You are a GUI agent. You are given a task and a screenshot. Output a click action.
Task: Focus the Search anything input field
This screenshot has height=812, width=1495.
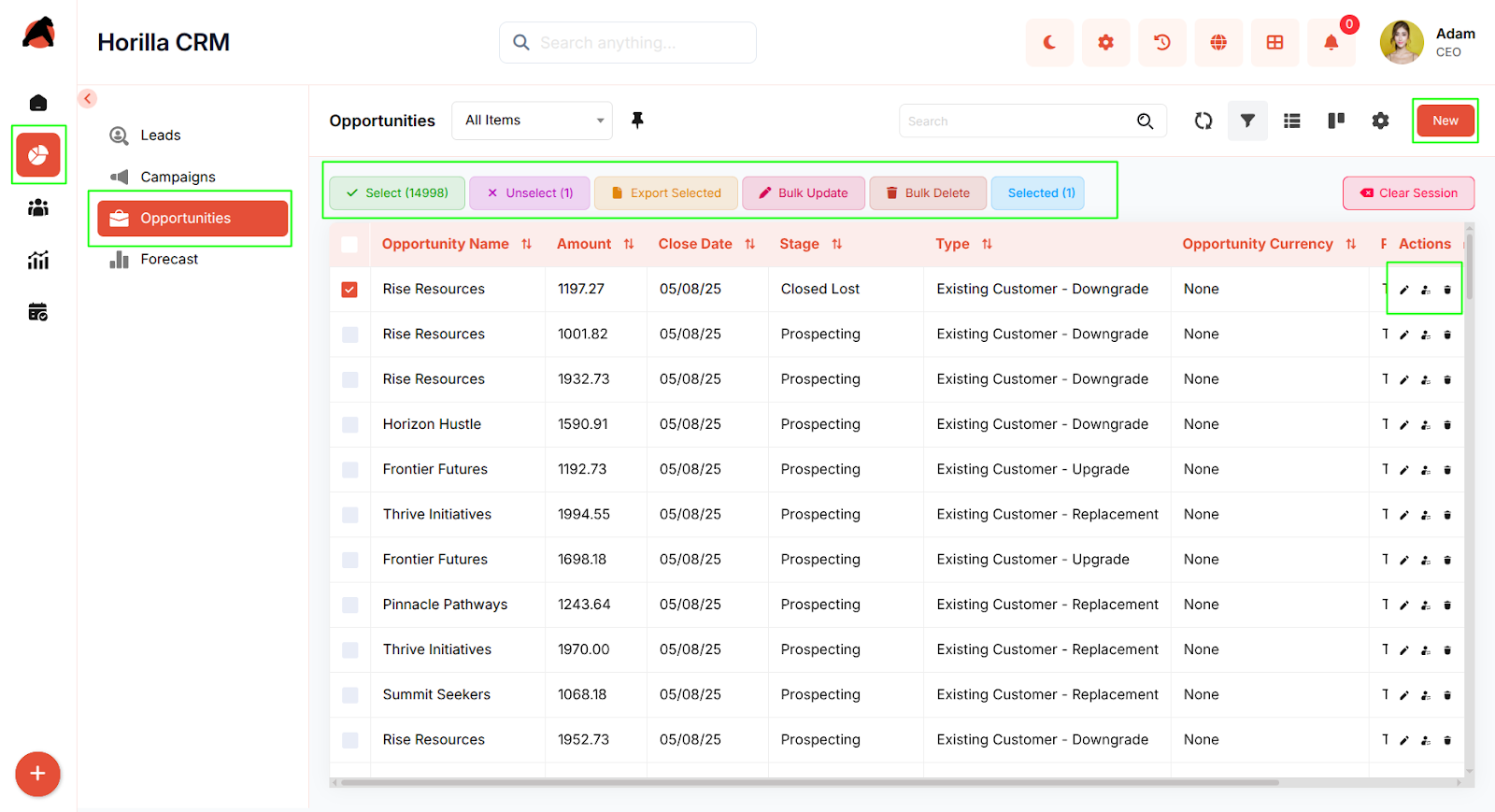pos(640,43)
